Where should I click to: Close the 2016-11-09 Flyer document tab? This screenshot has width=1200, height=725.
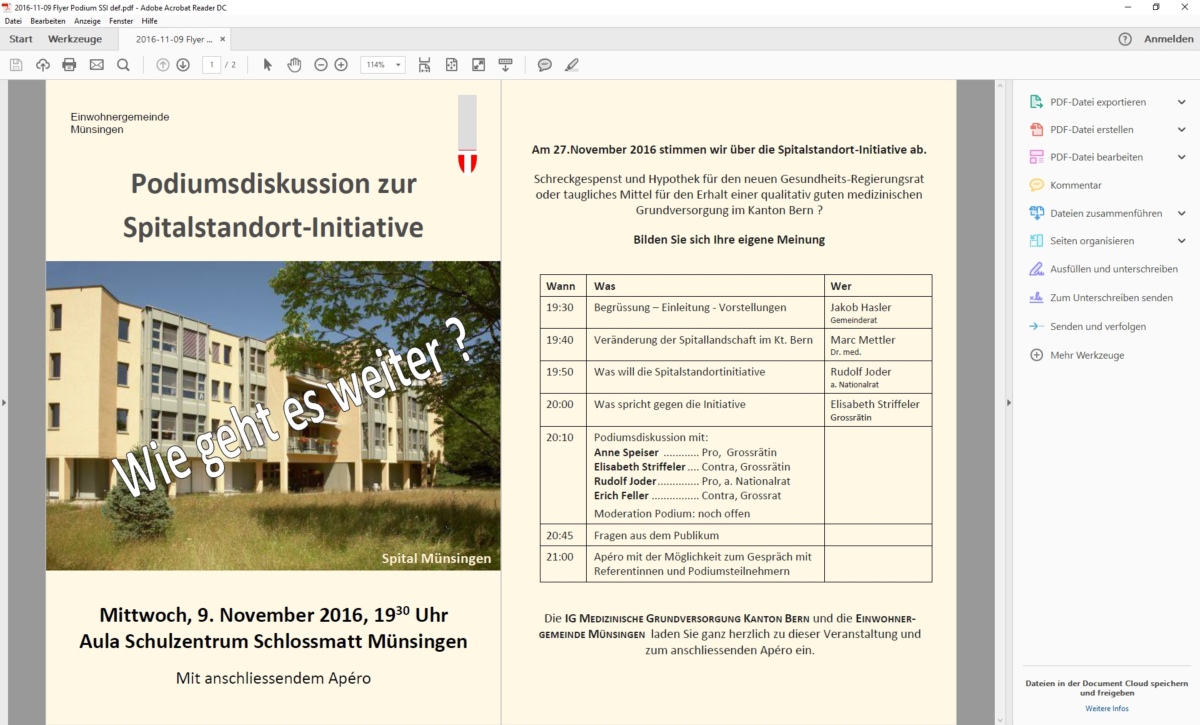pos(223,39)
